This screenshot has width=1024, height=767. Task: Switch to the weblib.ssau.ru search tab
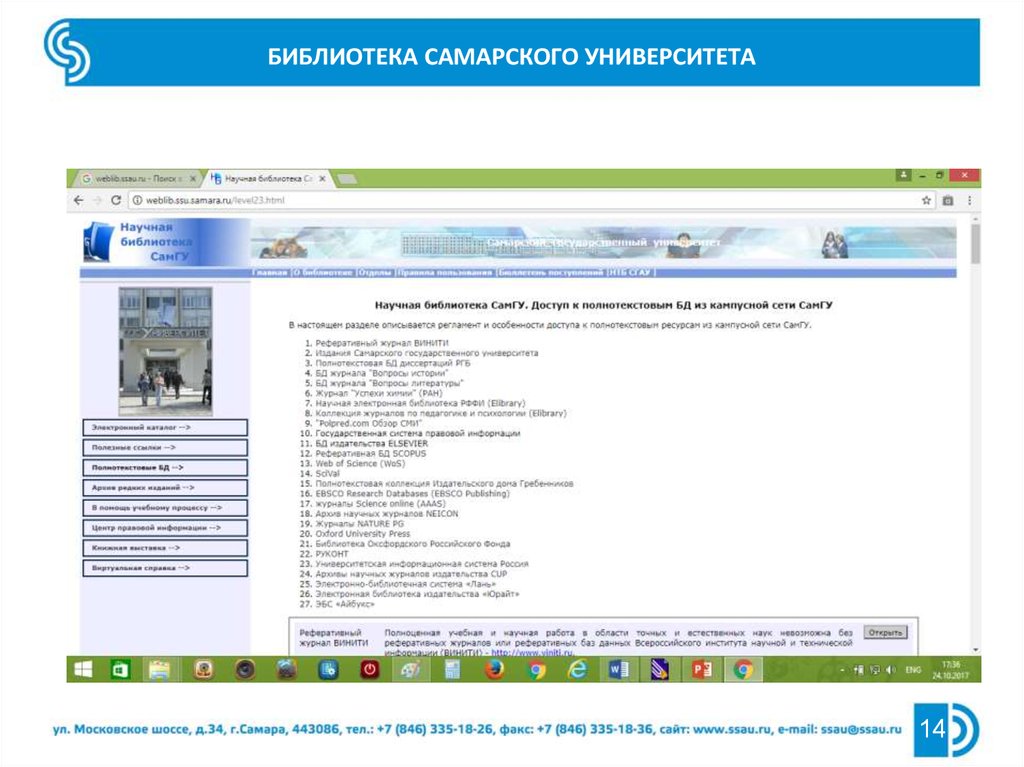(x=136, y=178)
